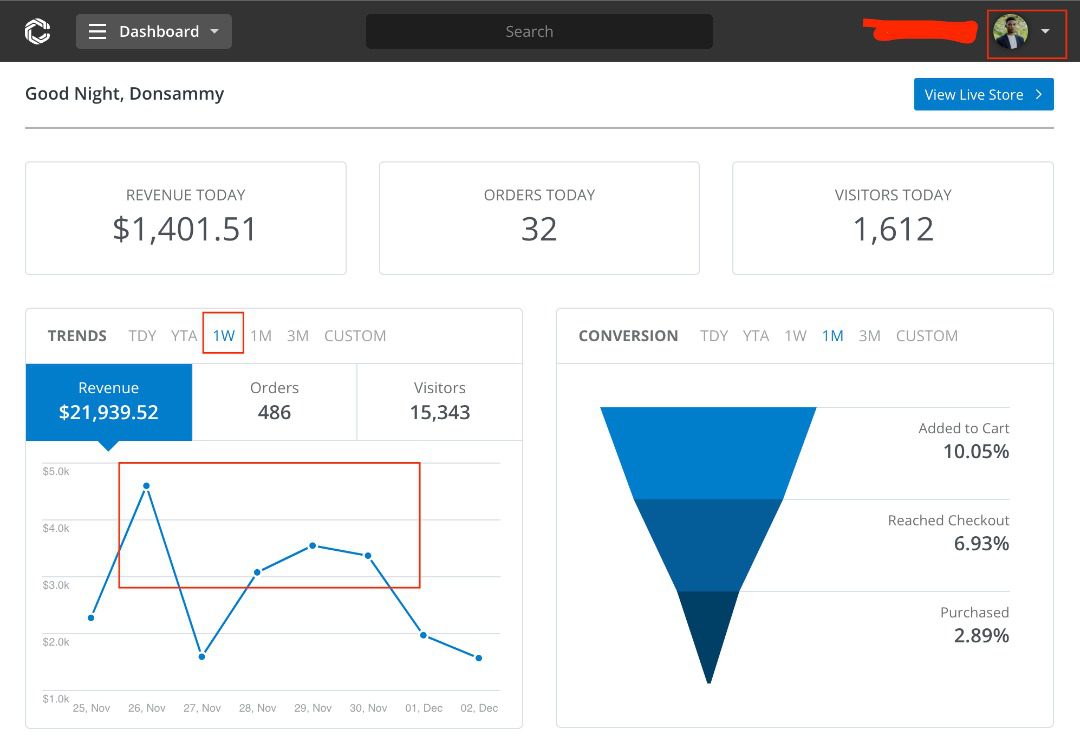This screenshot has width=1080, height=755.
Task: Switch Conversion to YTA range
Action: click(756, 336)
